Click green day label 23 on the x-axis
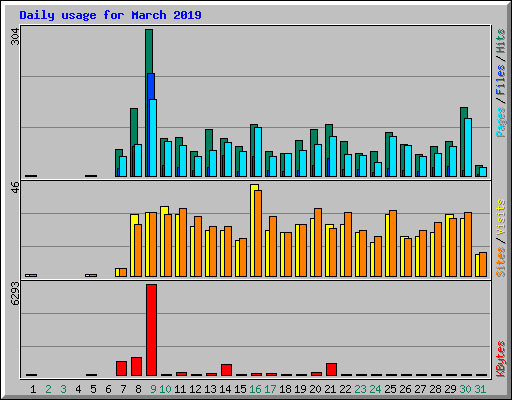Viewport: 512px width, 400px height. click(360, 389)
